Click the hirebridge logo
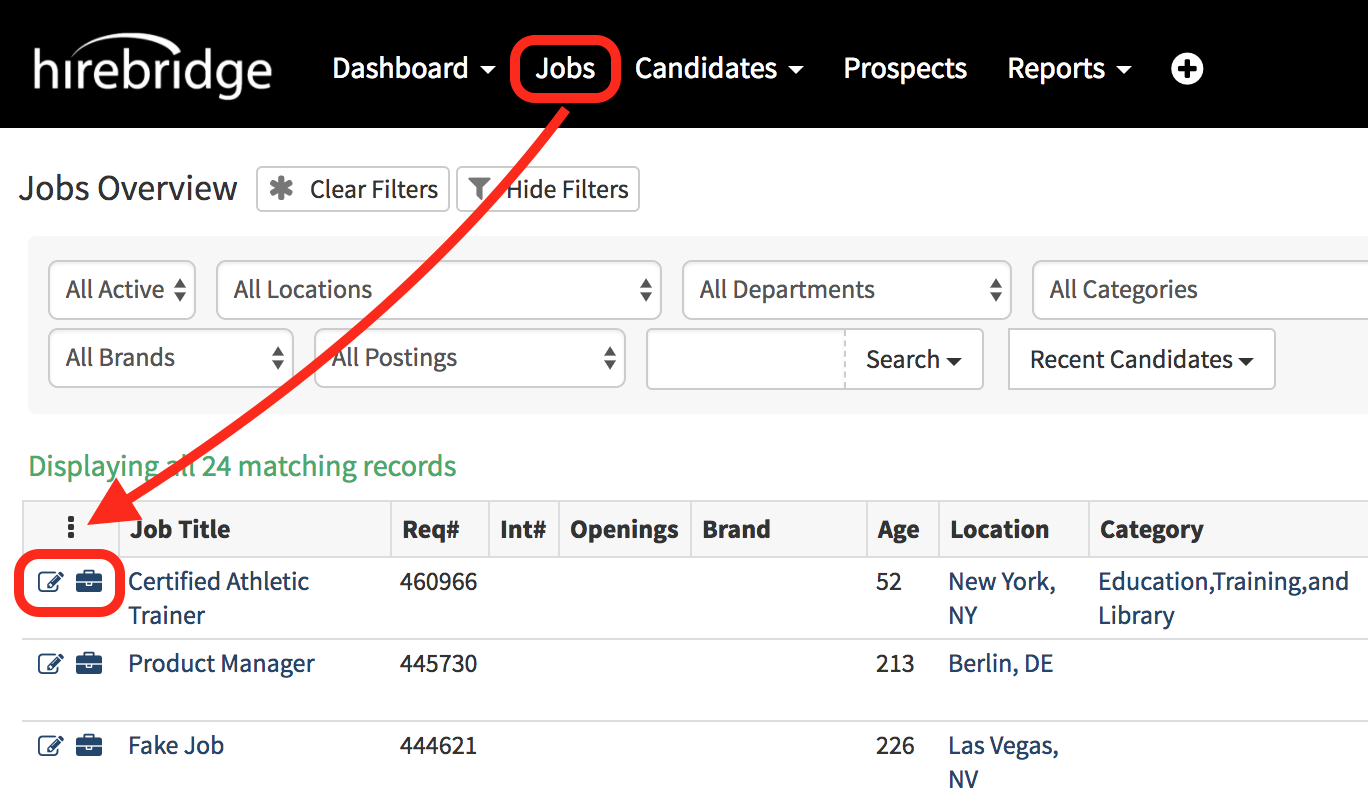This screenshot has width=1368, height=800. [152, 68]
